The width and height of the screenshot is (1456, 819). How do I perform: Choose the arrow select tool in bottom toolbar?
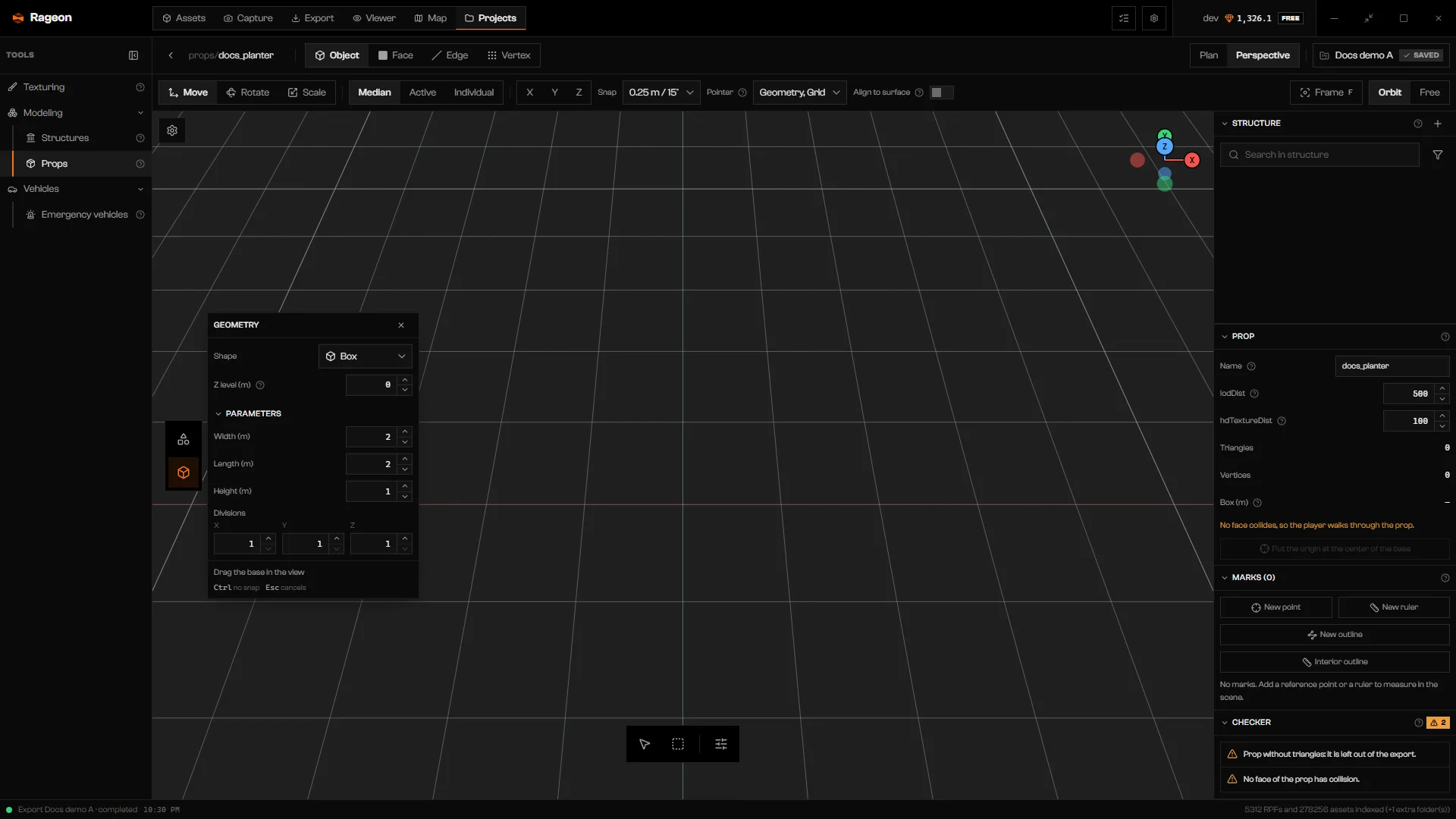click(x=645, y=744)
